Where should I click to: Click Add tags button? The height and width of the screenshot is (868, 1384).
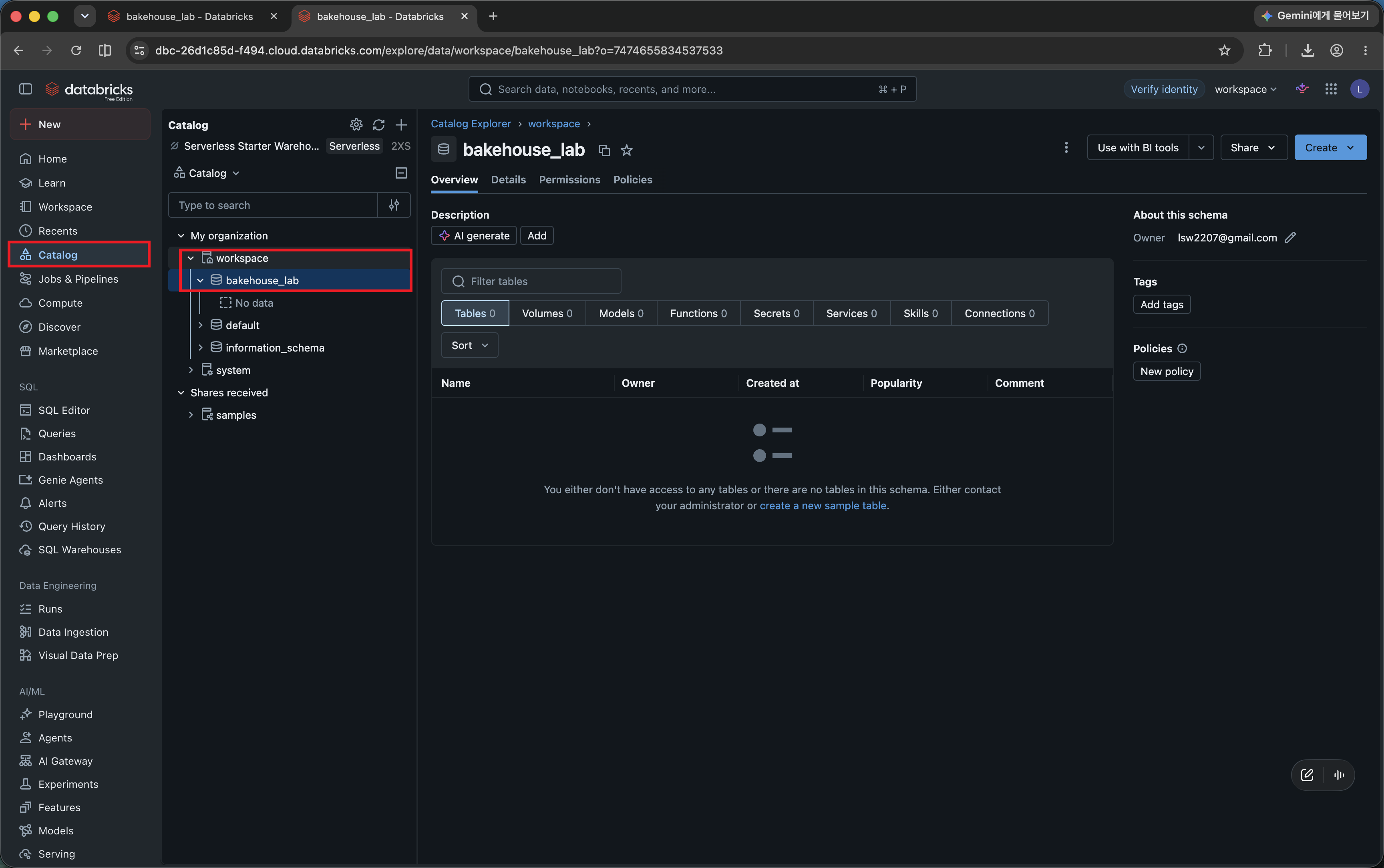(x=1162, y=305)
